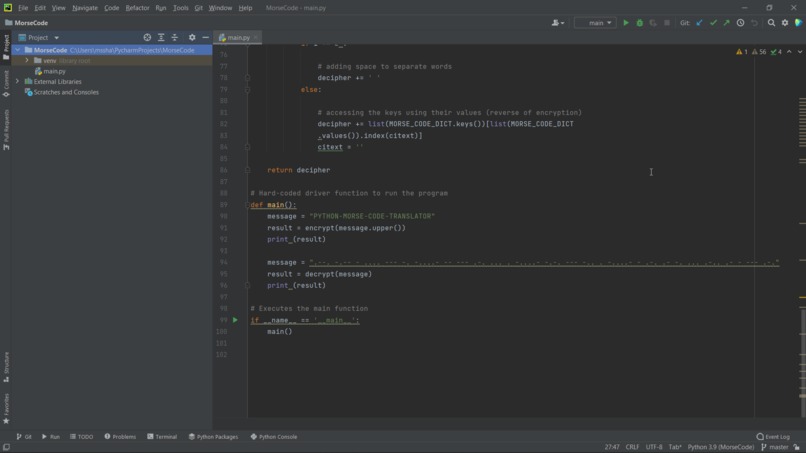Push commits with Git arrow icon
806x453 pixels.
pos(726,23)
